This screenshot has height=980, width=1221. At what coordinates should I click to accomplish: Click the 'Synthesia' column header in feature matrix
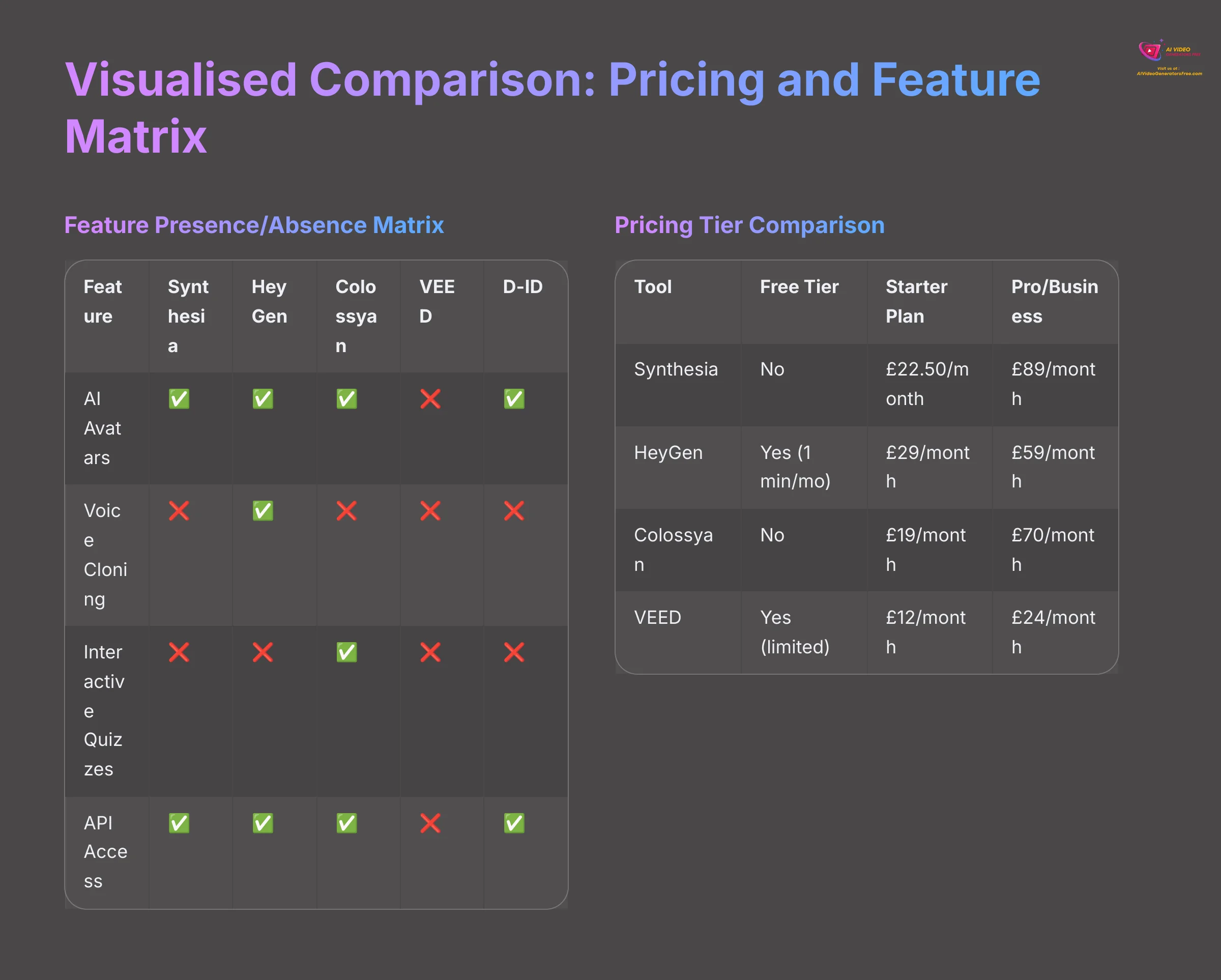pos(188,316)
